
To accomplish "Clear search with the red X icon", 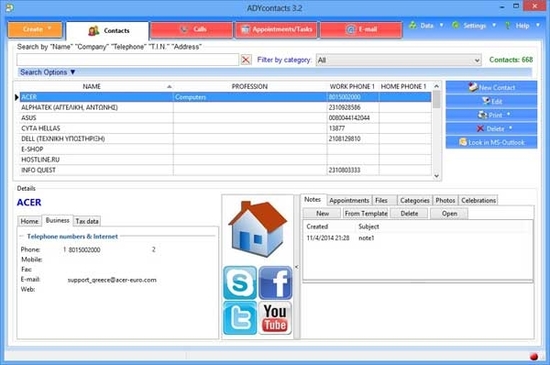I will click(246, 60).
